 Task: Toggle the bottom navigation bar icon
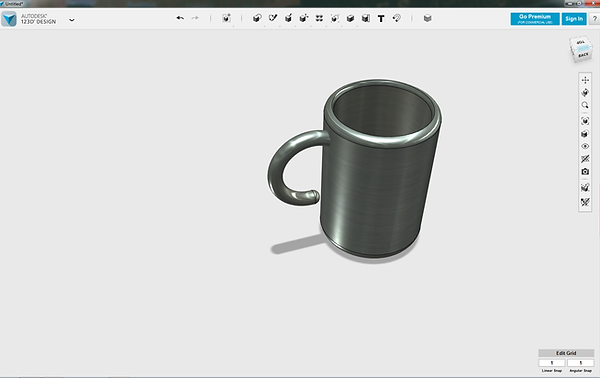[x=585, y=202]
